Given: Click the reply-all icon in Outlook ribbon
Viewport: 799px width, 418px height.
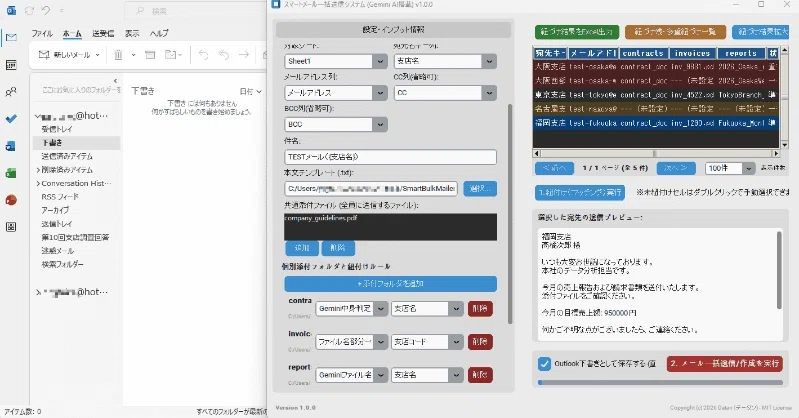Looking at the screenshot, I should (223, 55).
